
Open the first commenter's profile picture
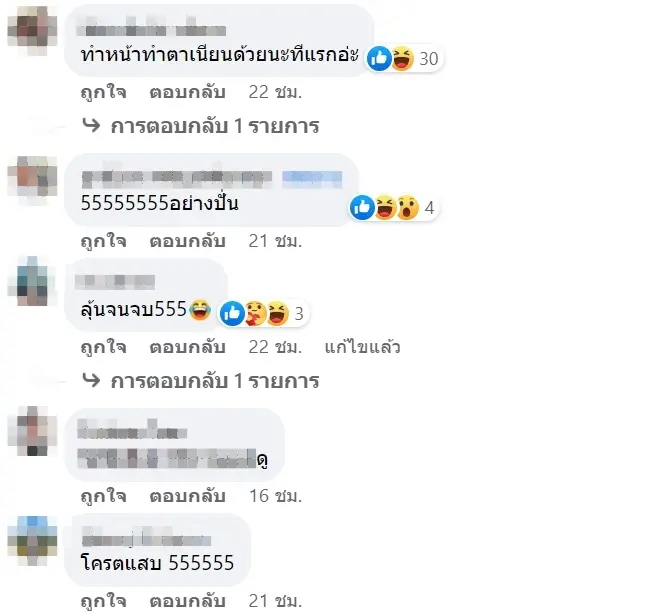(32, 30)
